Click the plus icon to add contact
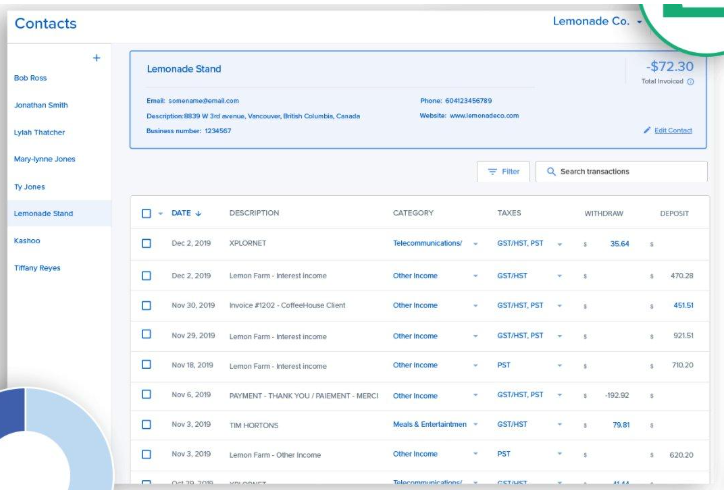Screen dimensions: 724x493 97,58
